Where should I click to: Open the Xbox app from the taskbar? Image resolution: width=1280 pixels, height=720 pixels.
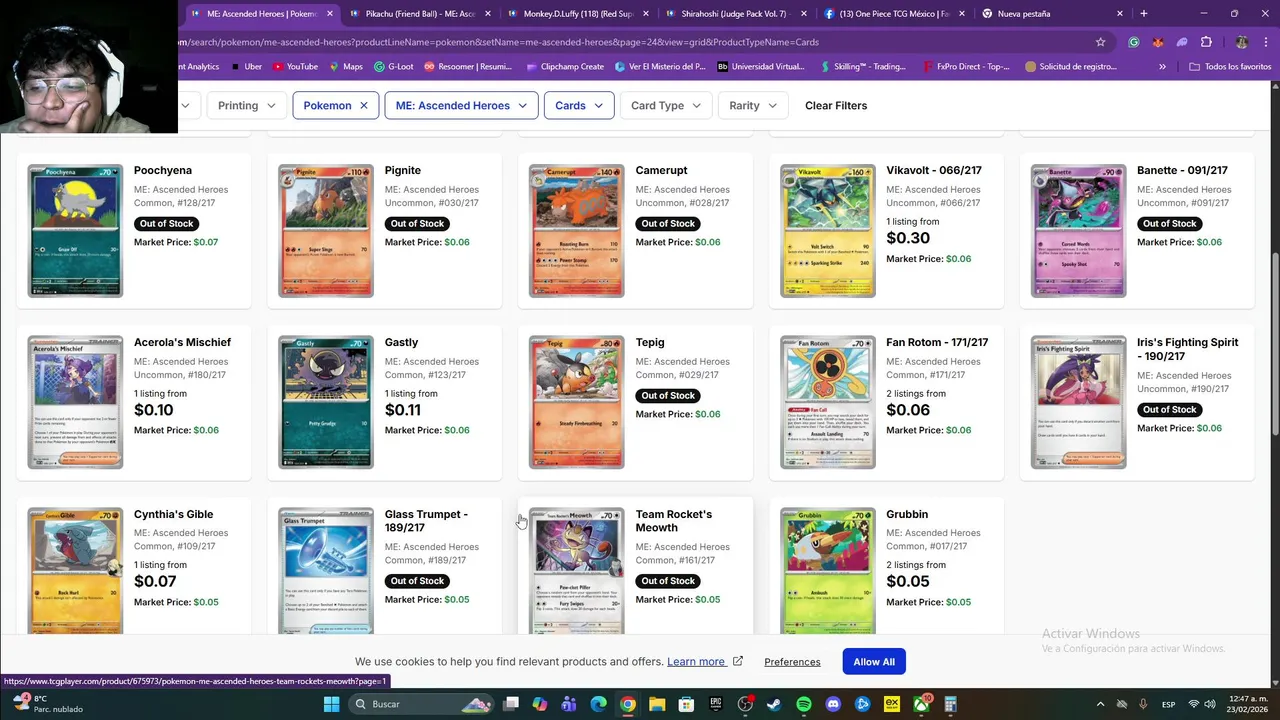921,704
